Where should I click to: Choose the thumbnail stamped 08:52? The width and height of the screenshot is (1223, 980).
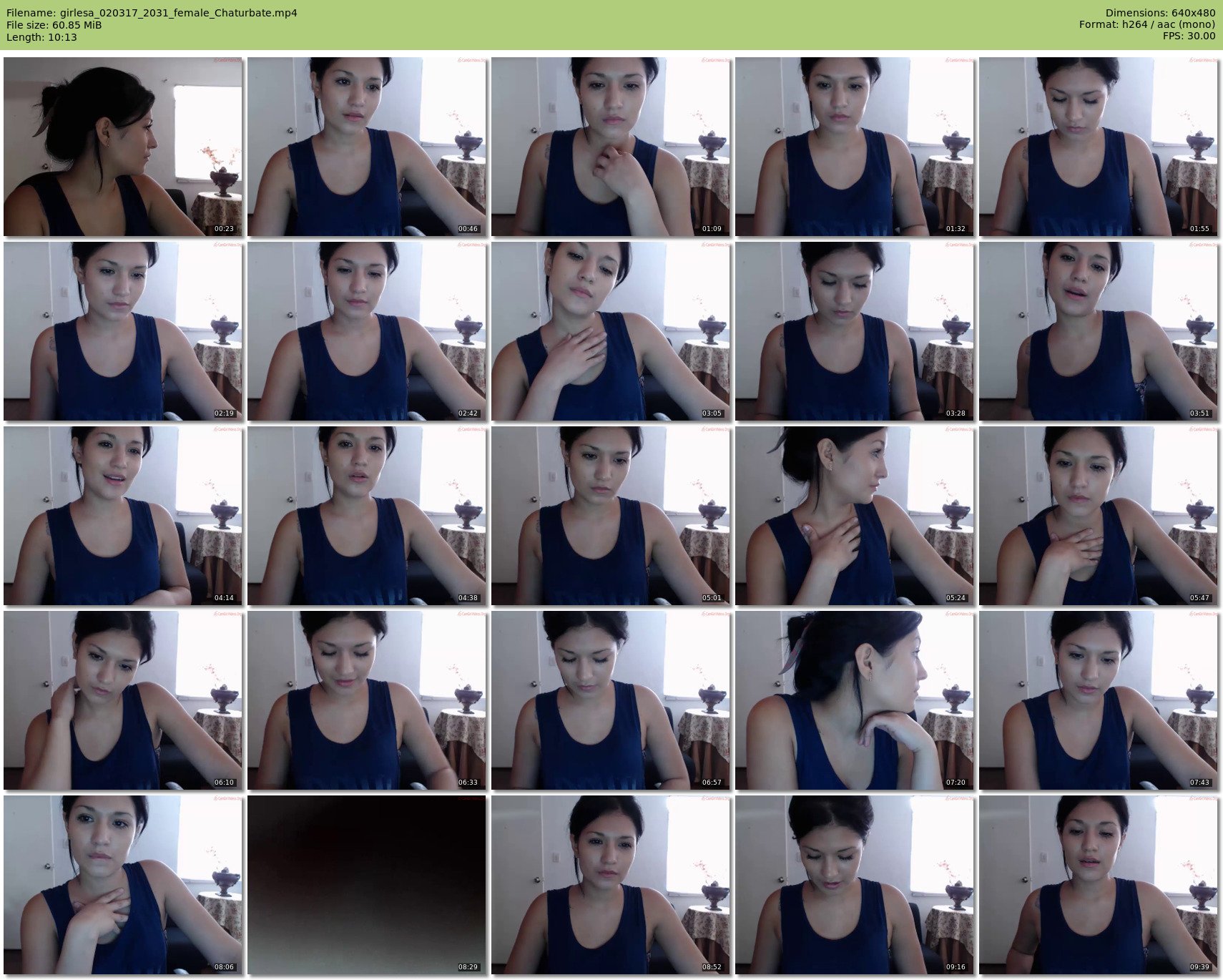[611, 885]
